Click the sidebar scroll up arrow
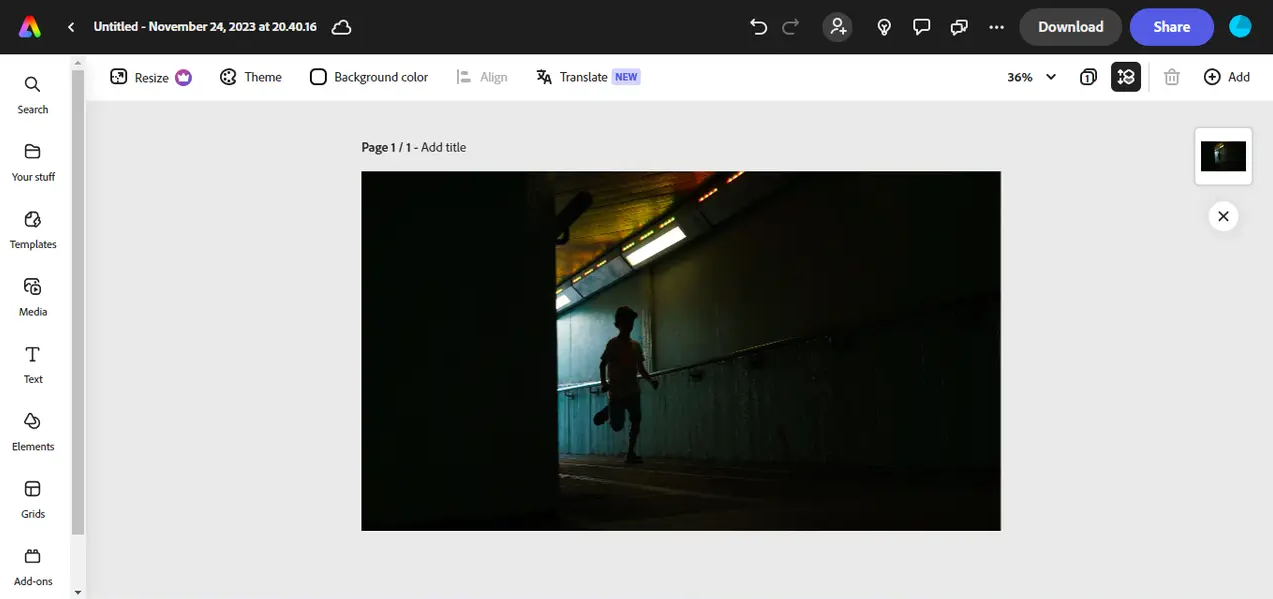 pyautogui.click(x=78, y=62)
